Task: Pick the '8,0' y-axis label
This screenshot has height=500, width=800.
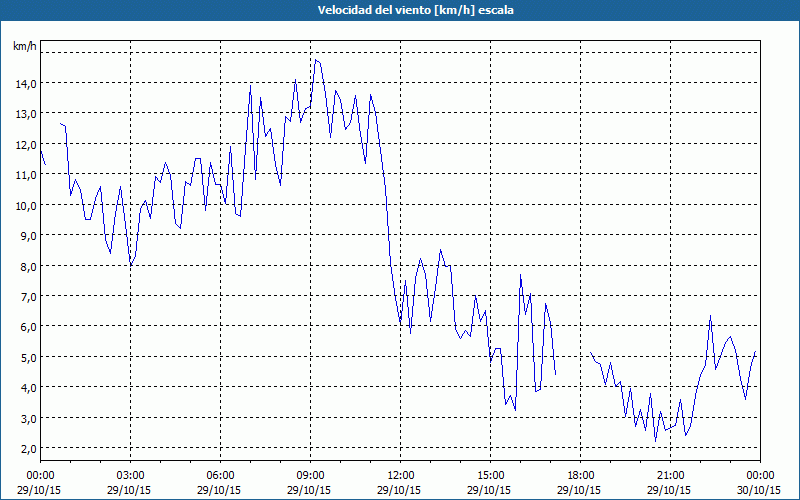Action: point(27,266)
